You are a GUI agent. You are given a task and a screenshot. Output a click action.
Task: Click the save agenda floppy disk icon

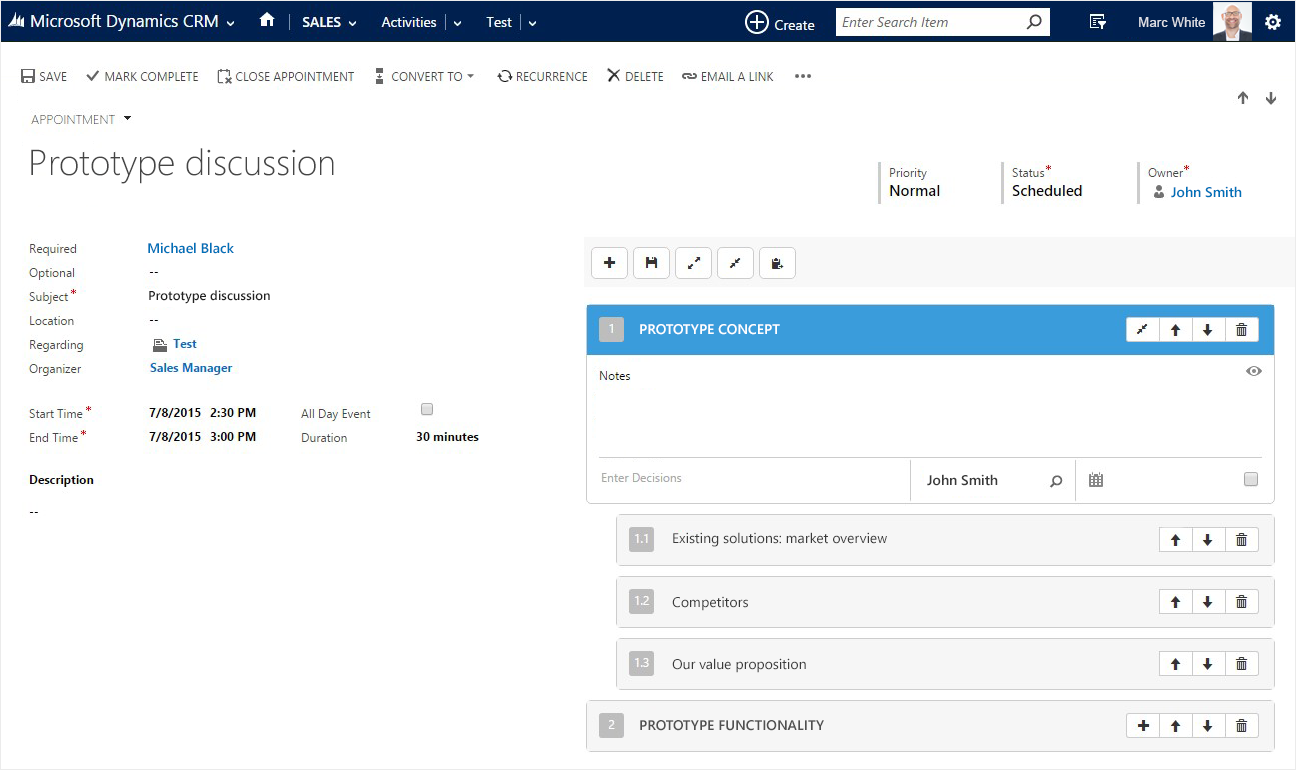pos(651,263)
